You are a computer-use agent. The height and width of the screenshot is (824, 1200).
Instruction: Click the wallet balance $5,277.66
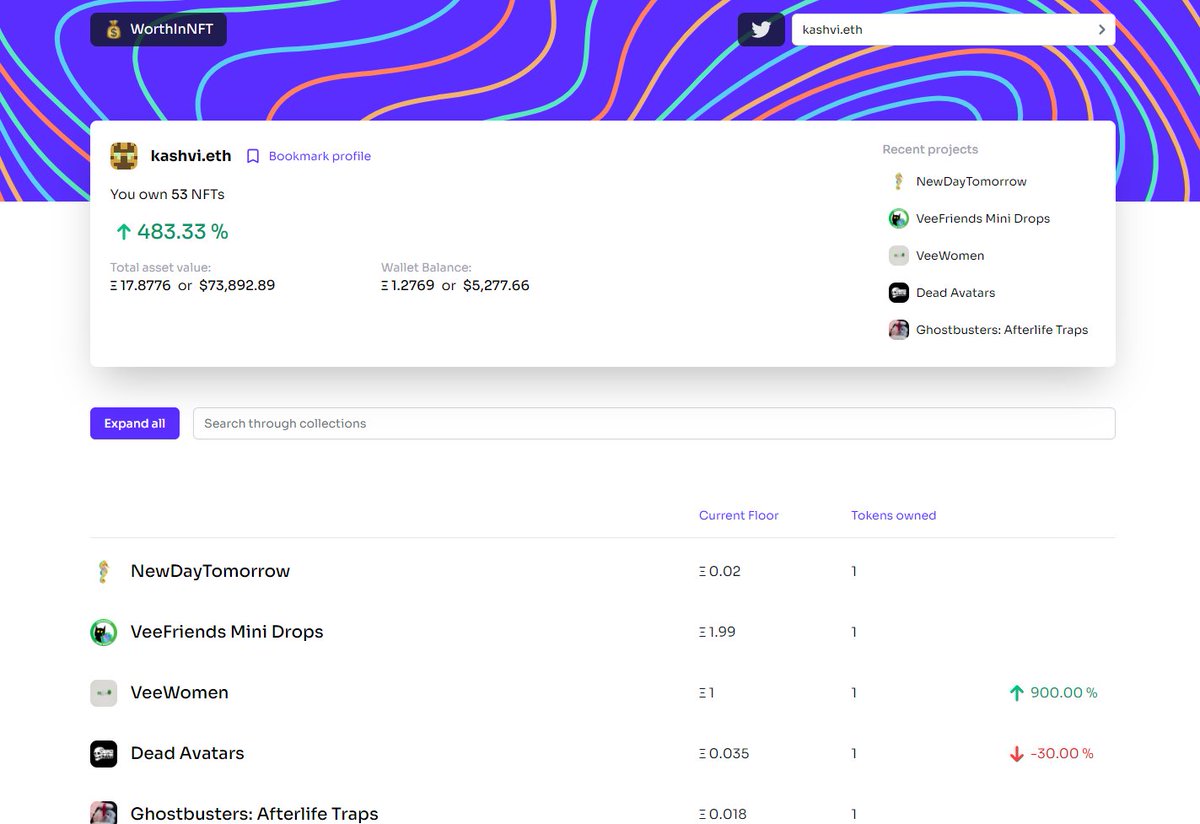(x=496, y=286)
